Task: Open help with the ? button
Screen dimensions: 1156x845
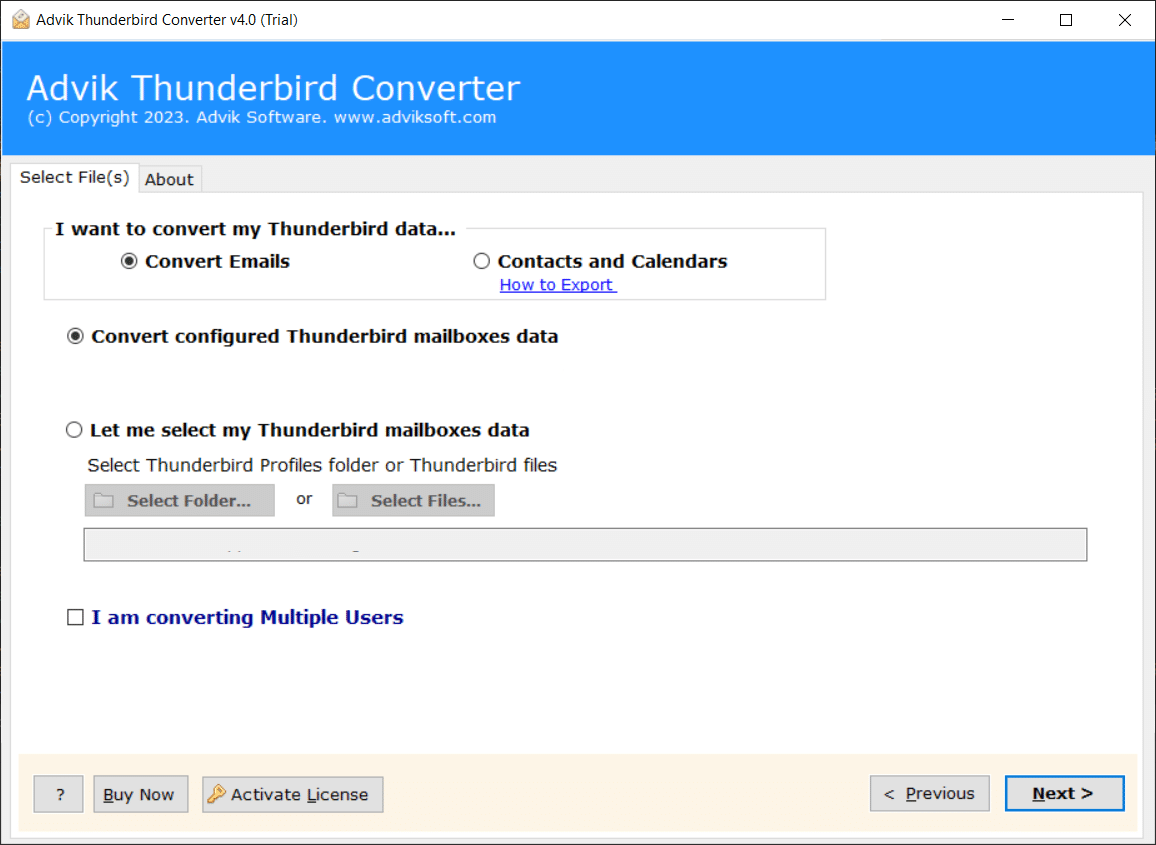Action: point(59,794)
